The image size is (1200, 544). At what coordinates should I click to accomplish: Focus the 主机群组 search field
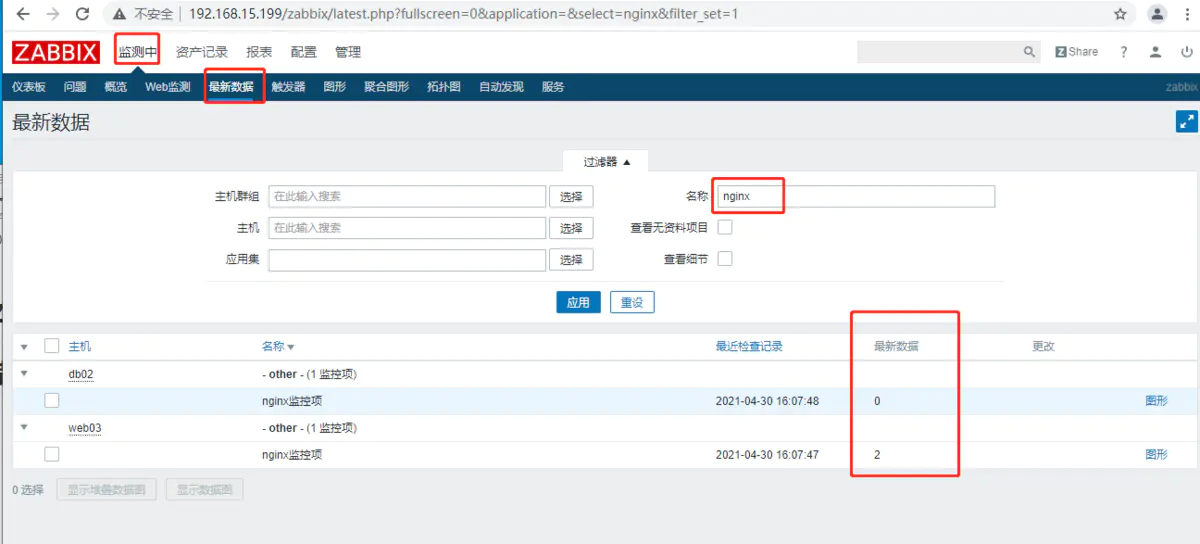coord(407,196)
